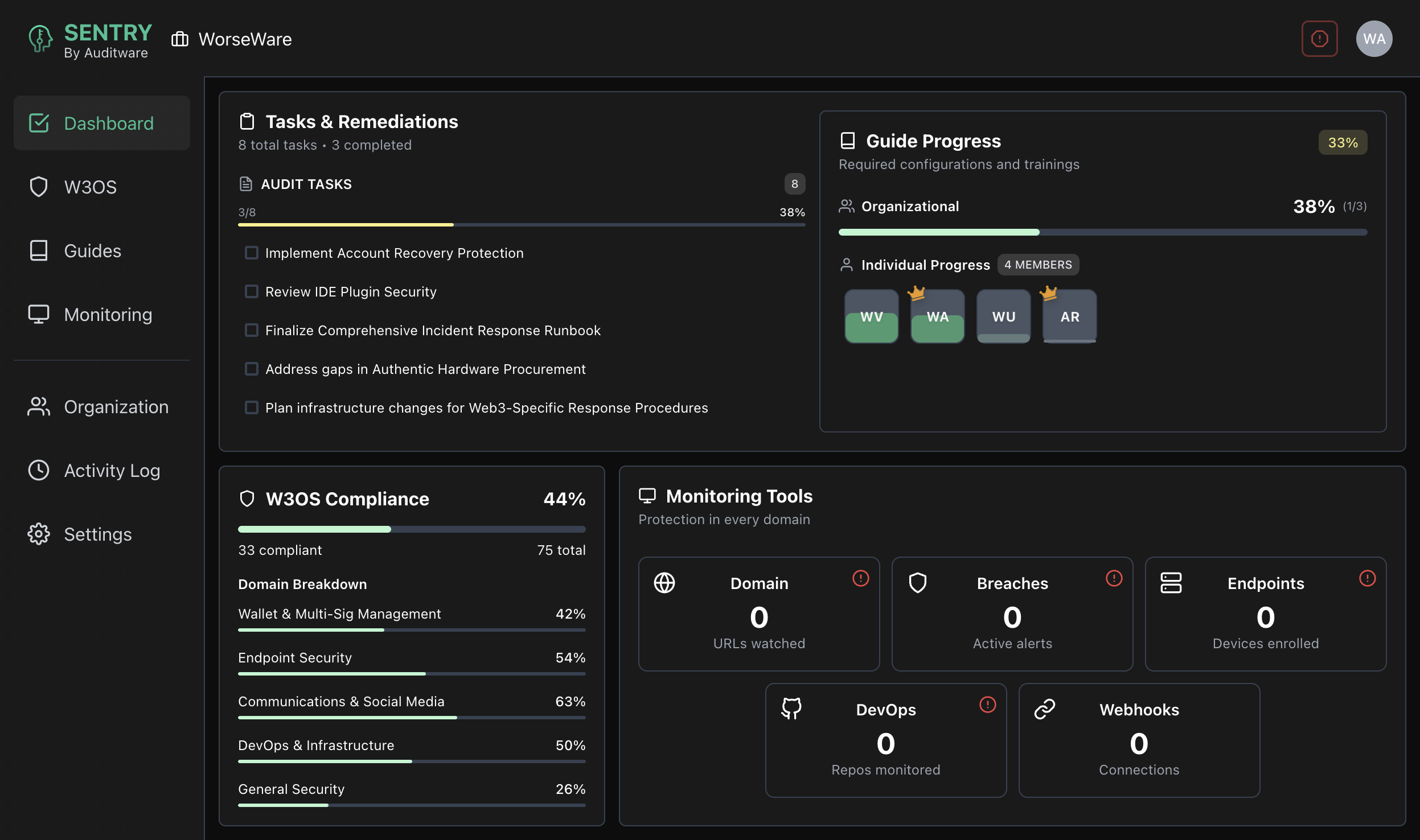Click the Breaches shield warning icon
This screenshot has height=840, width=1420.
coord(917,583)
